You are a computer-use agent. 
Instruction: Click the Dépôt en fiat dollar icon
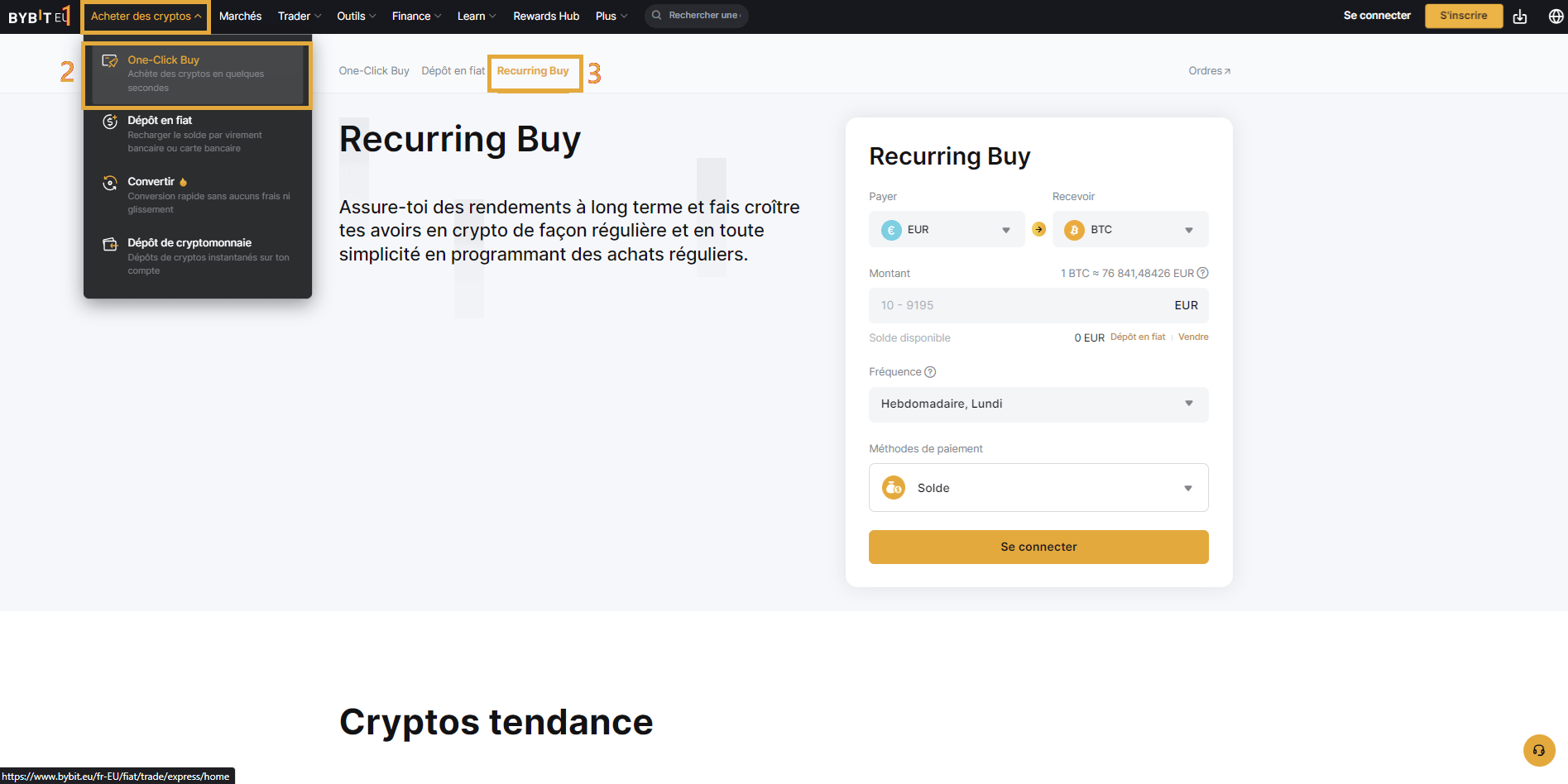(x=110, y=121)
